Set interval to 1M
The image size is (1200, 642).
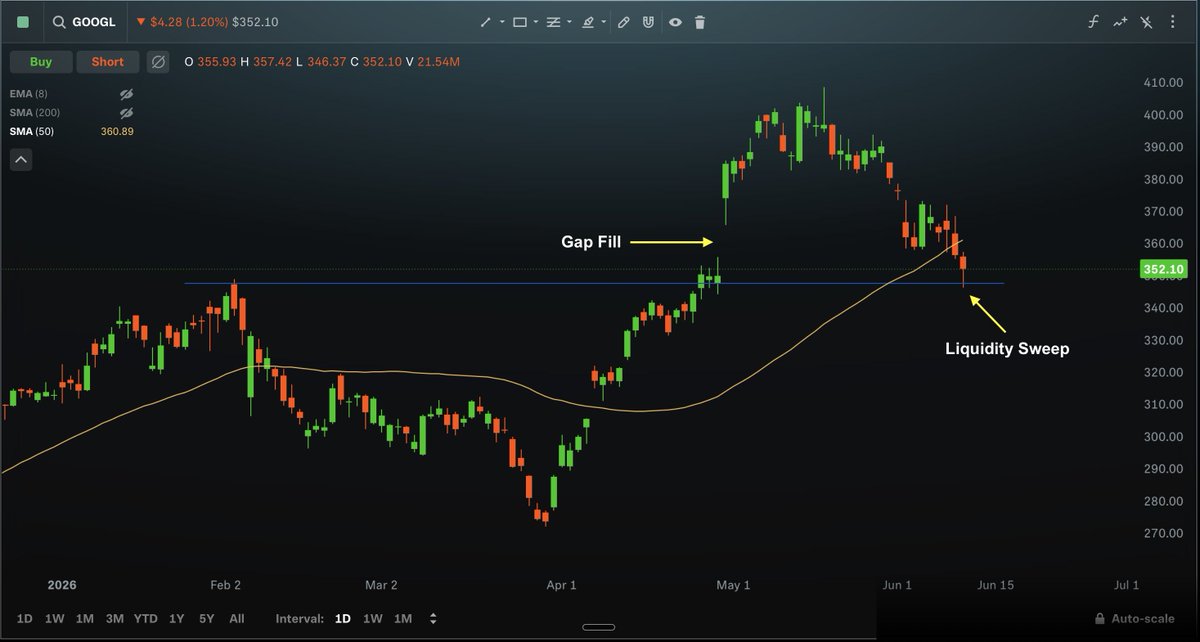(403, 619)
